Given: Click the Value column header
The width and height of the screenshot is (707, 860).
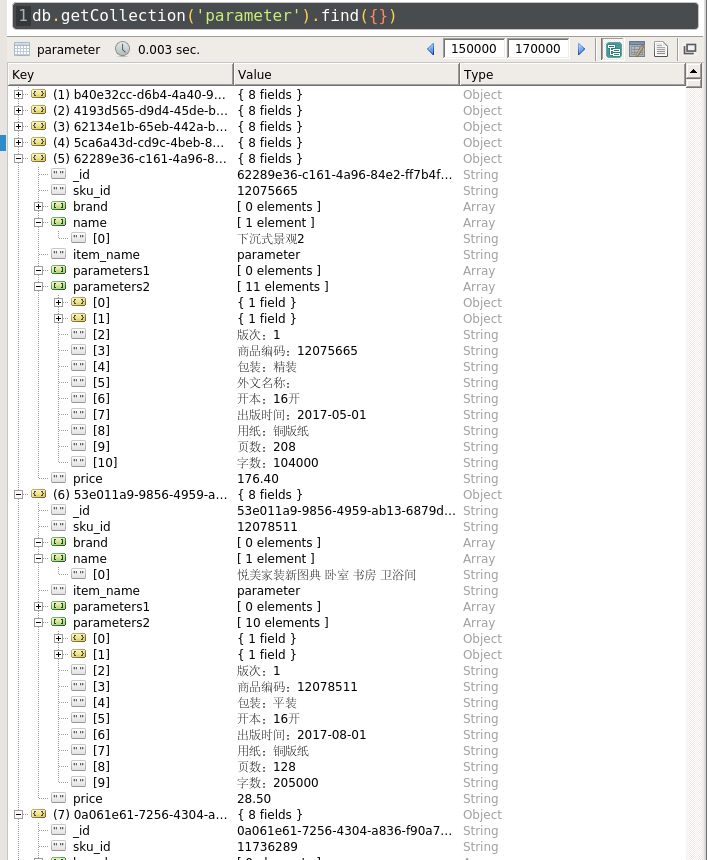Looking at the screenshot, I should (346, 75).
